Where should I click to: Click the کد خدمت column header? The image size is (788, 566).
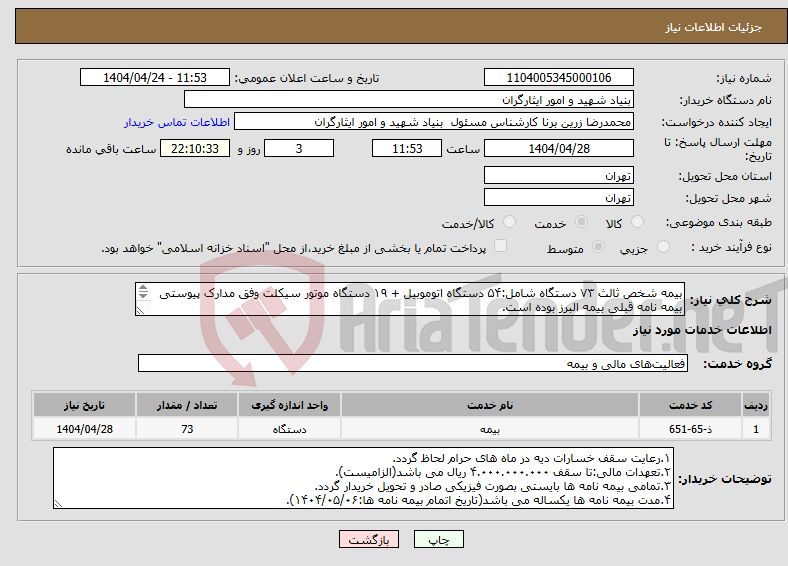(x=691, y=405)
